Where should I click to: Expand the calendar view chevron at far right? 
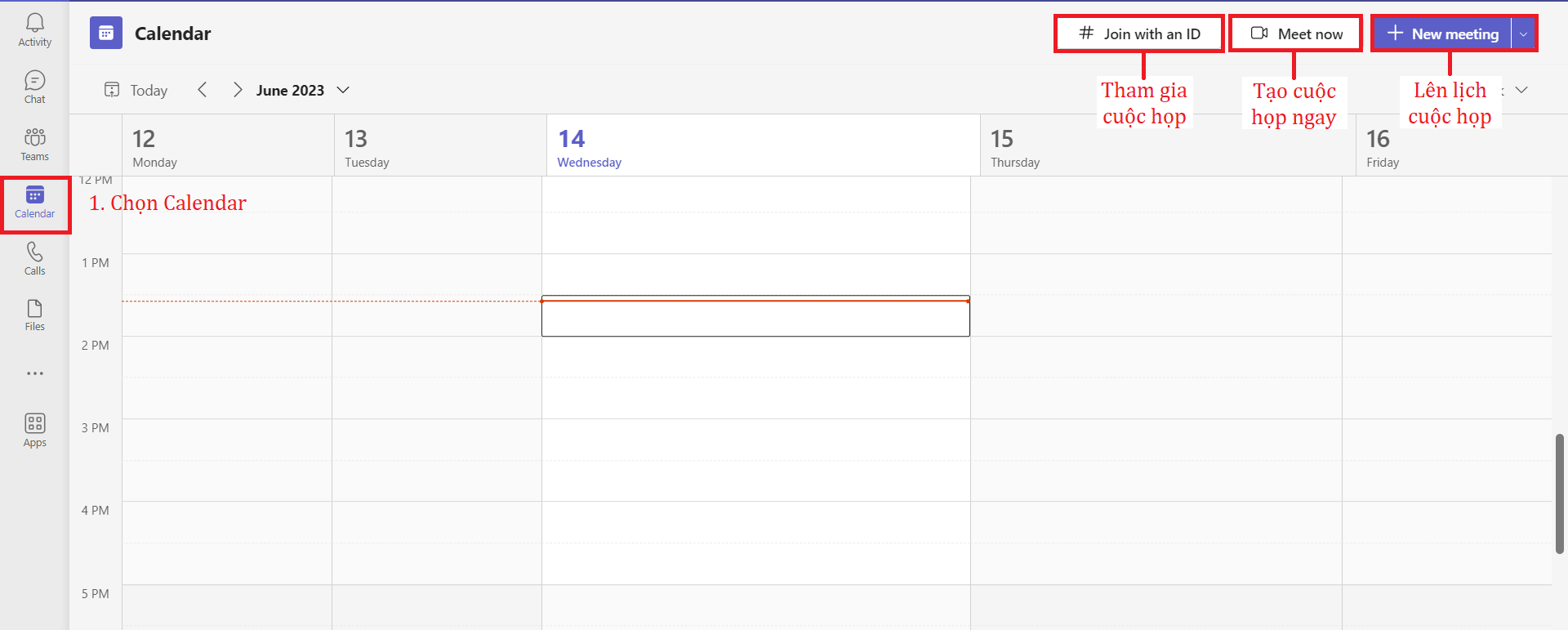[1521, 90]
